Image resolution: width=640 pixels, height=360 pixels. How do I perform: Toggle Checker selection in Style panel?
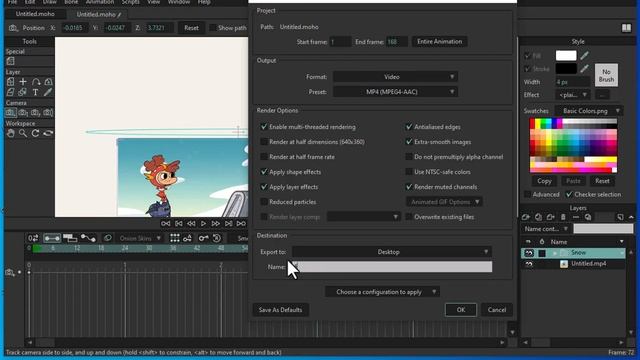[569, 195]
